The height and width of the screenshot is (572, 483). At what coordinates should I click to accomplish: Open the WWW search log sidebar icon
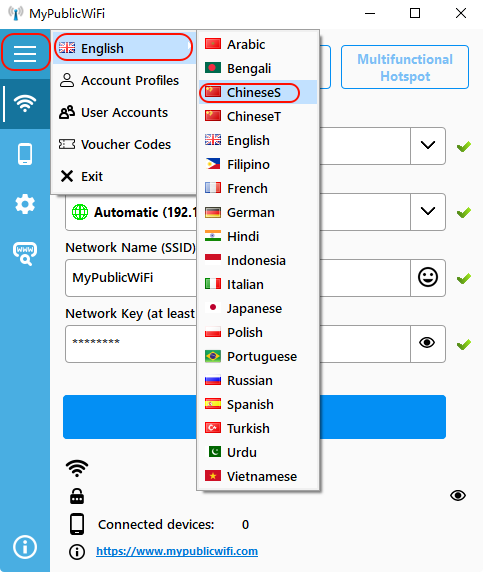coord(25,254)
